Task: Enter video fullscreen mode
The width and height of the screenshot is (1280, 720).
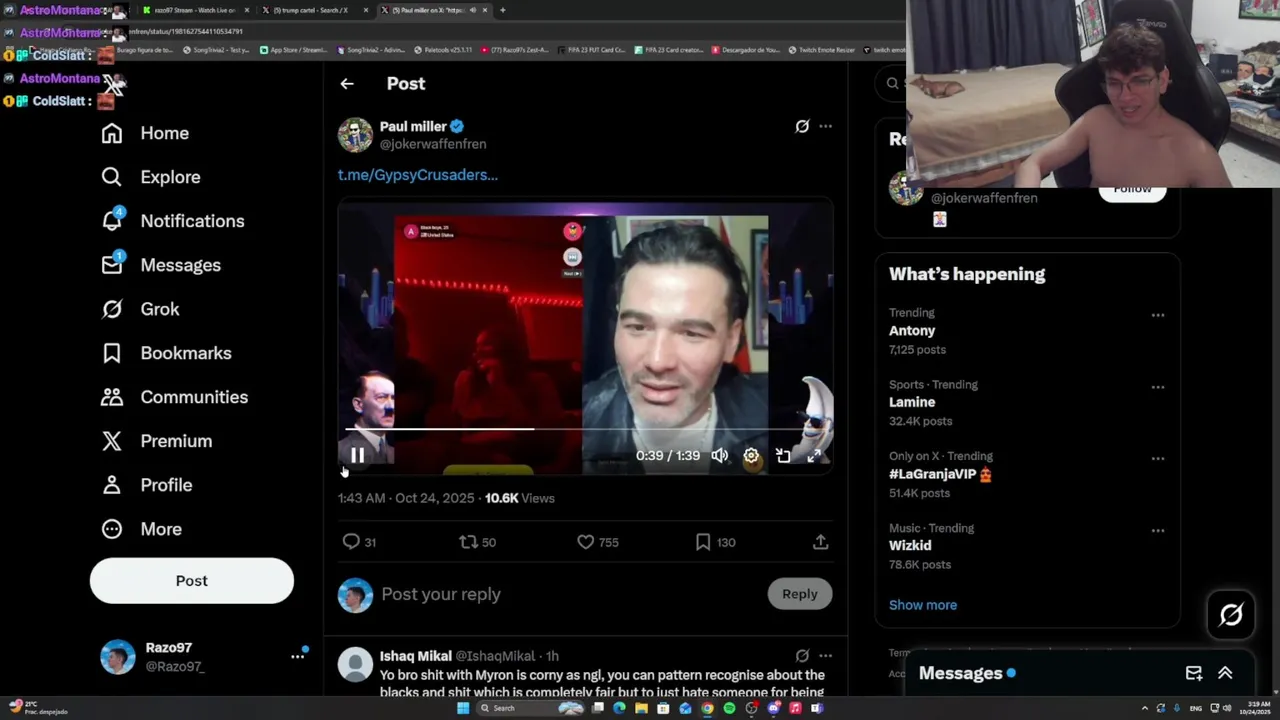Action: [814, 456]
